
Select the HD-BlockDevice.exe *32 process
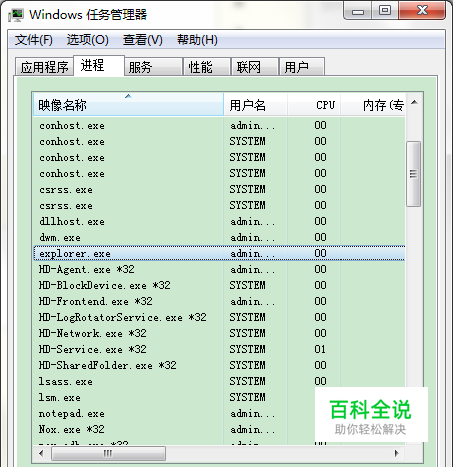click(x=219, y=285)
